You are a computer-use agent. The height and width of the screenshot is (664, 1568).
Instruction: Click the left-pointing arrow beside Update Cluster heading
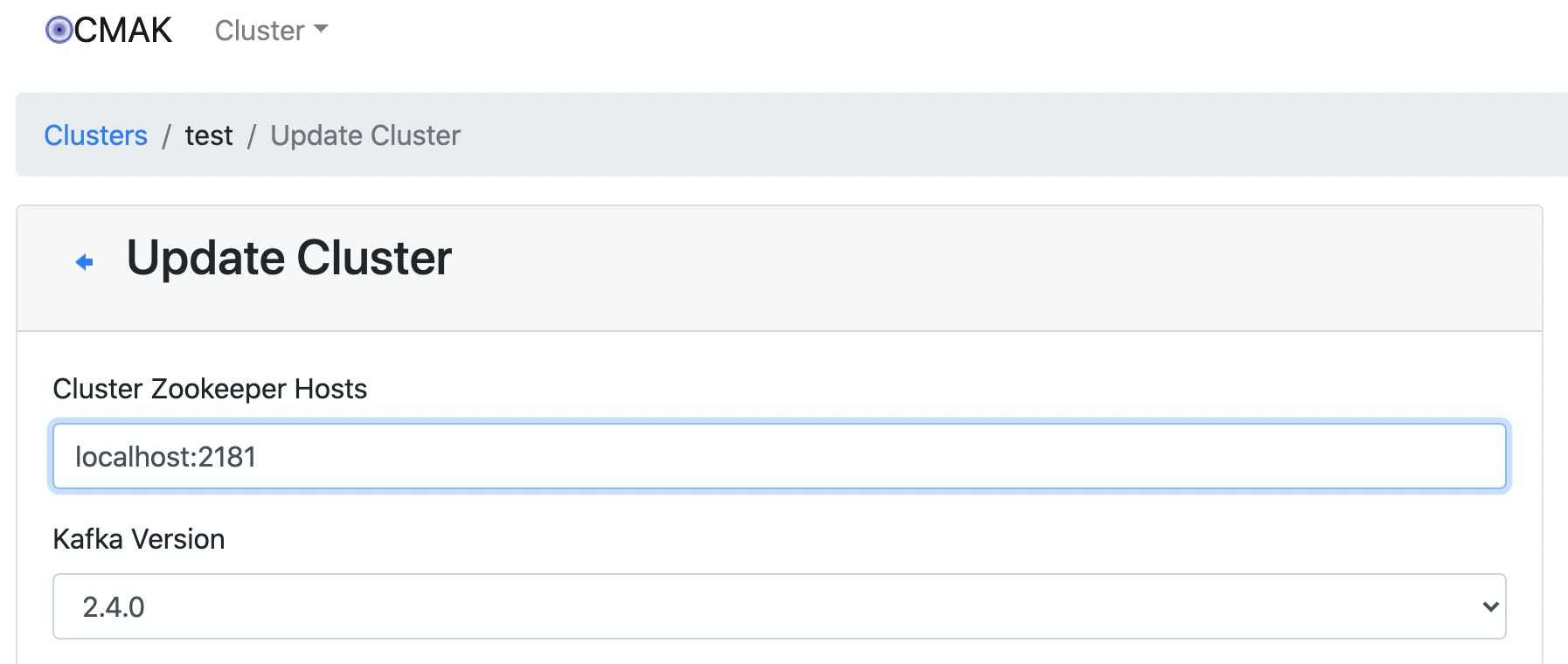coord(84,260)
